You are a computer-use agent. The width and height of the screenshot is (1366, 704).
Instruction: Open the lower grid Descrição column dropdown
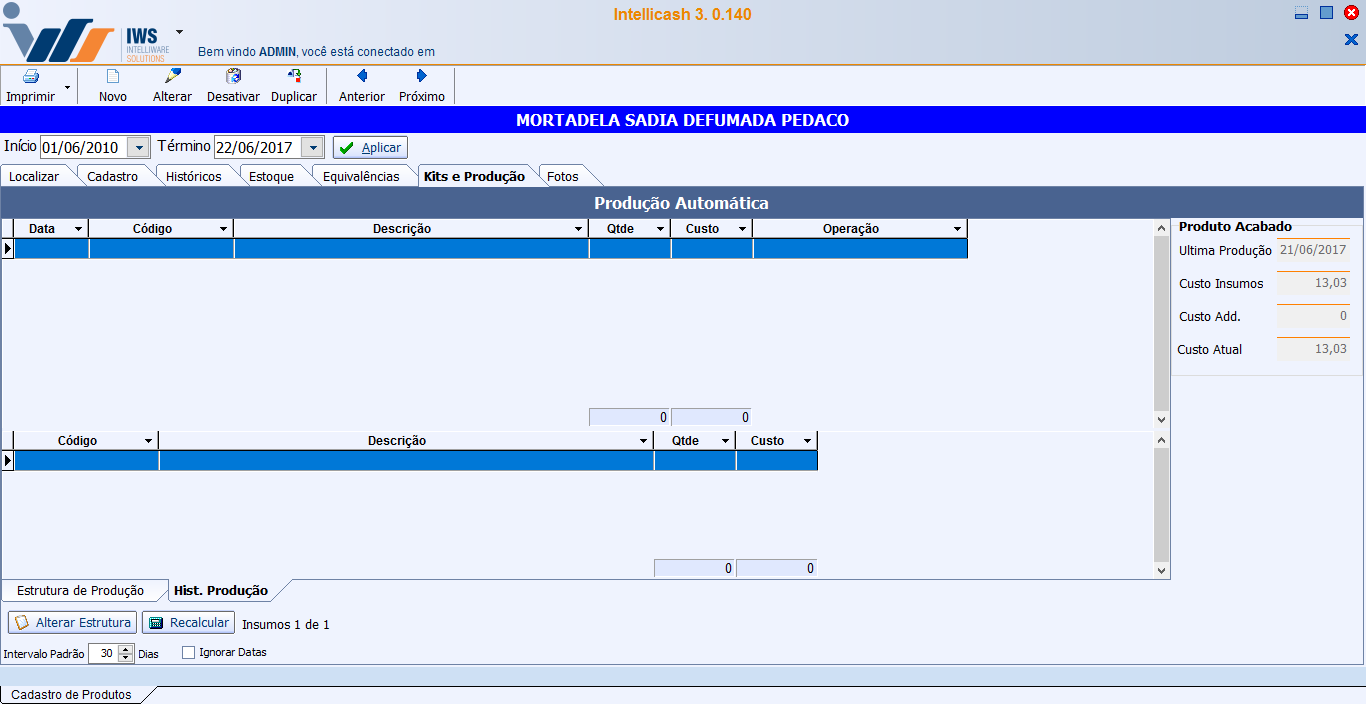click(644, 441)
